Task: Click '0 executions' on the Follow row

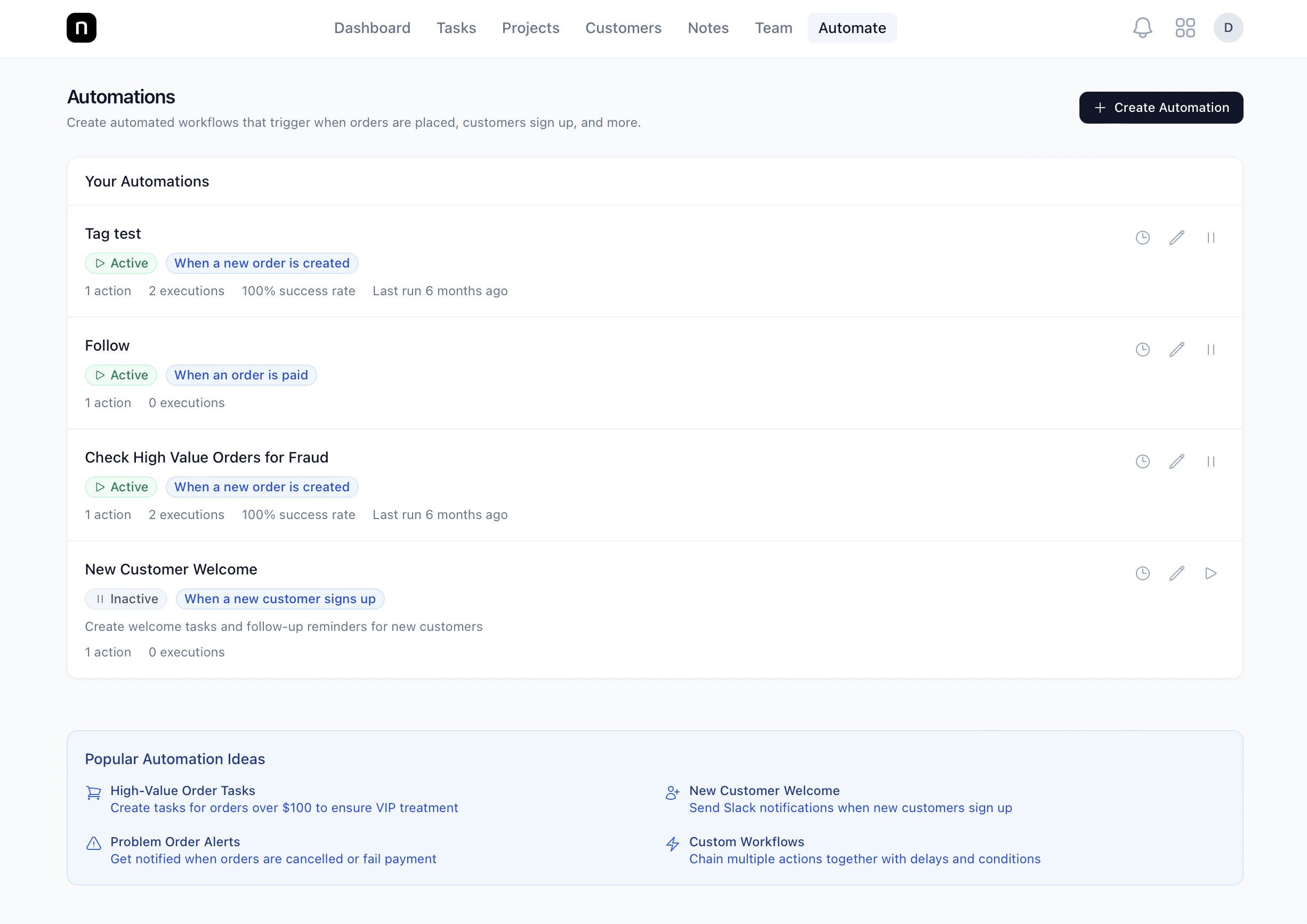Action: click(187, 403)
